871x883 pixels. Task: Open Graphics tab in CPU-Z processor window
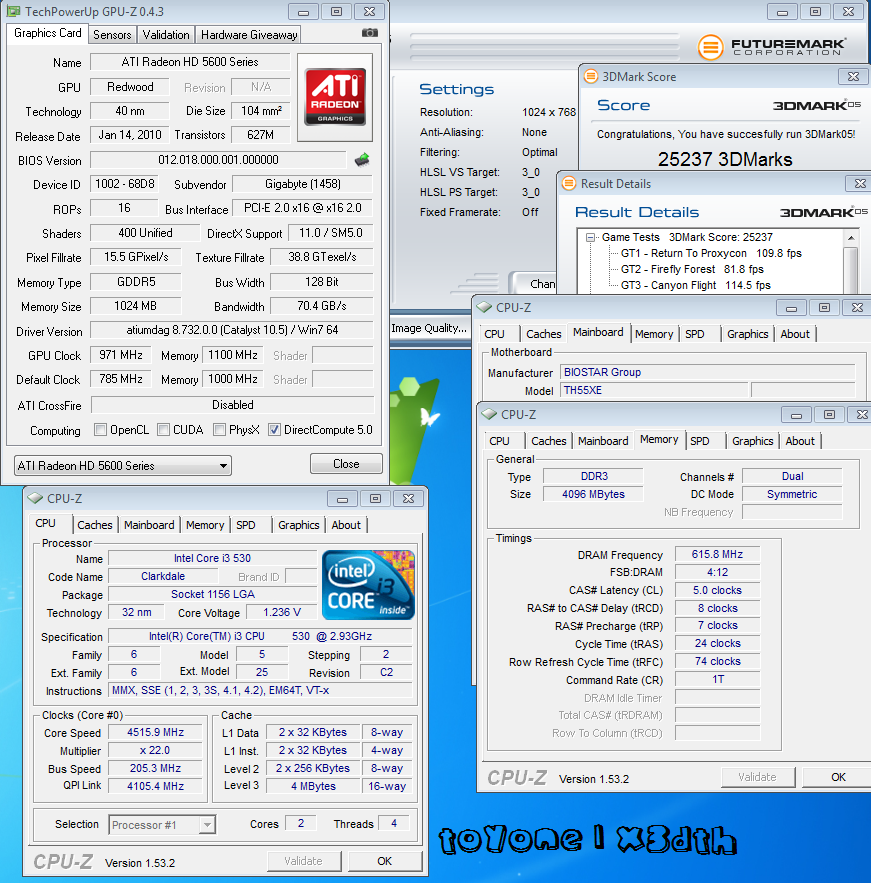tap(298, 525)
